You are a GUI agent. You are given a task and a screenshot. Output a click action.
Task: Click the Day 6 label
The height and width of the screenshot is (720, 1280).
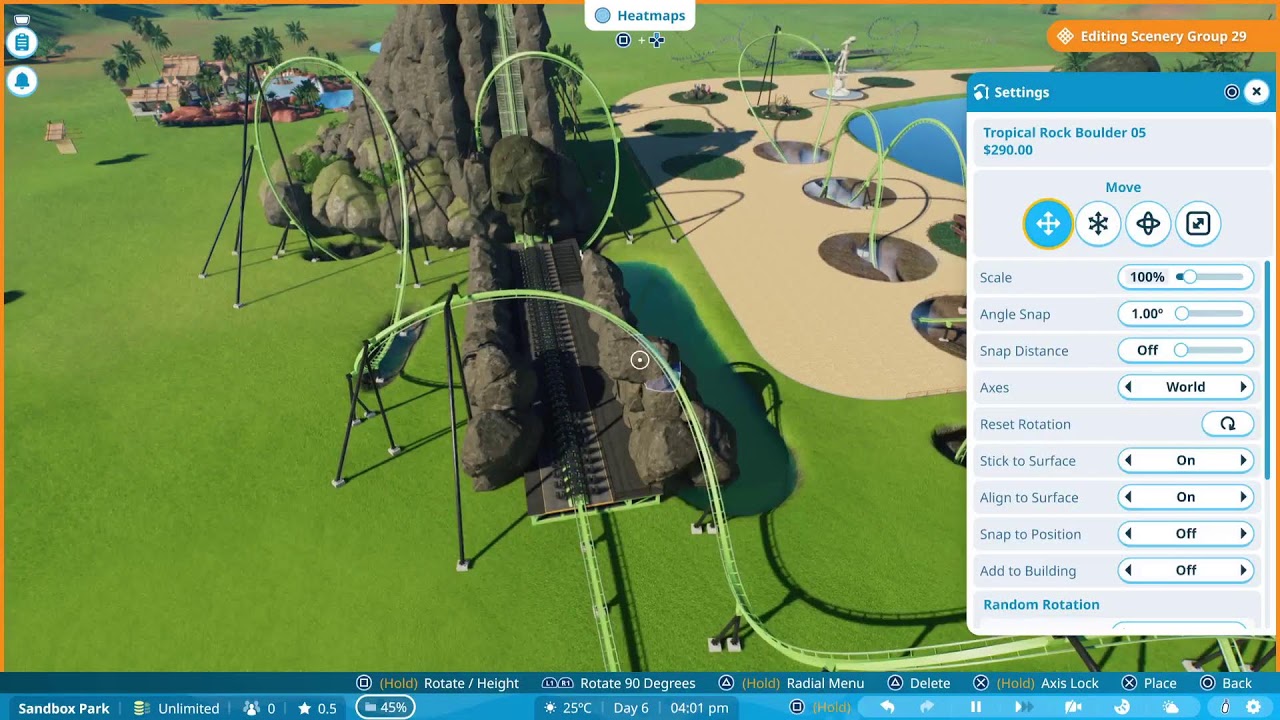[631, 708]
